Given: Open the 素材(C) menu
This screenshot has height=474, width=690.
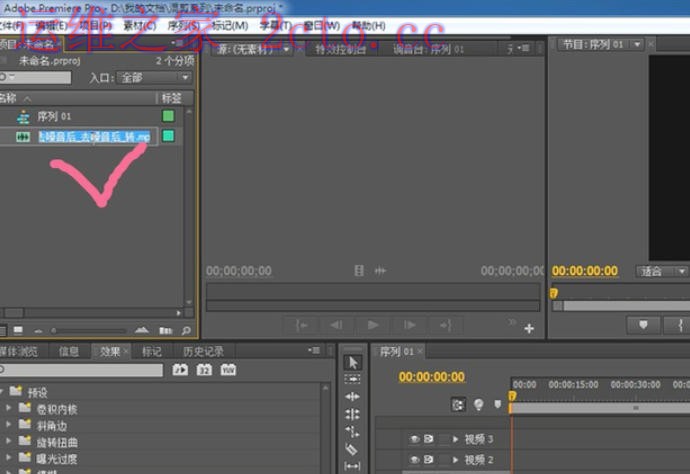Looking at the screenshot, I should 139,26.
